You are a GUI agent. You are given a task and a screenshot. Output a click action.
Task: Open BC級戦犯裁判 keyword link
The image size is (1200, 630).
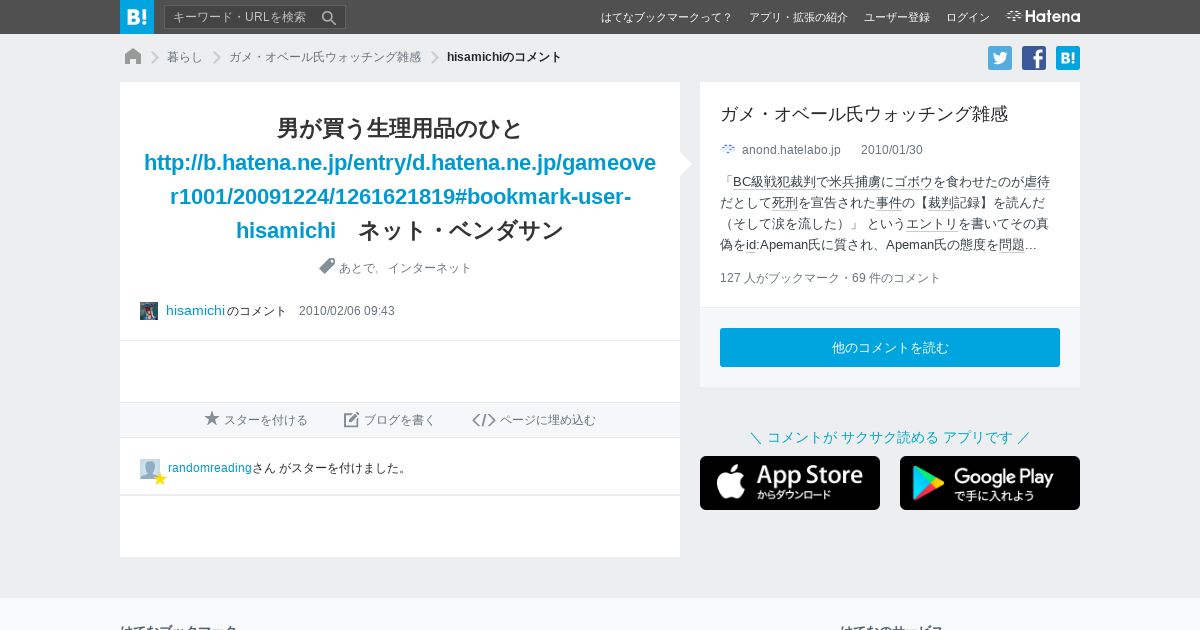point(775,182)
